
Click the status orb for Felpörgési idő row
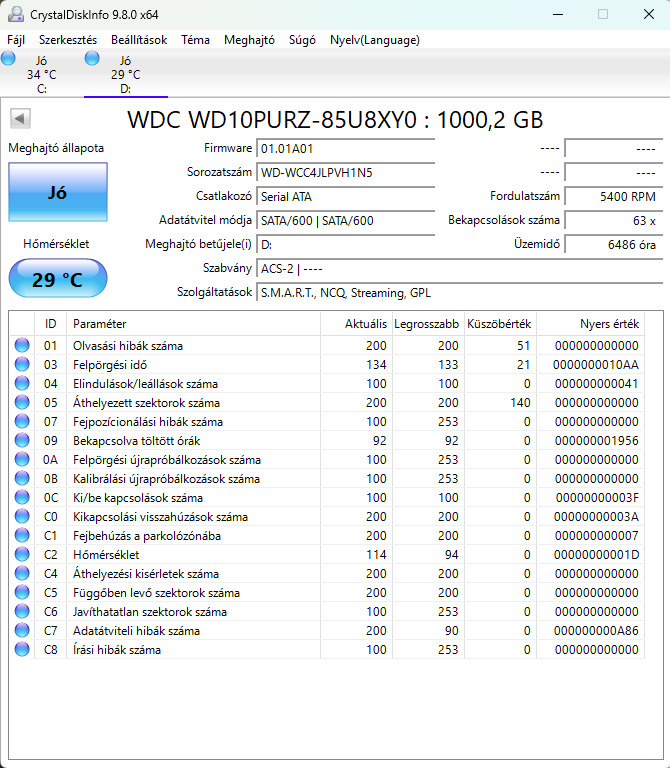coord(22,364)
